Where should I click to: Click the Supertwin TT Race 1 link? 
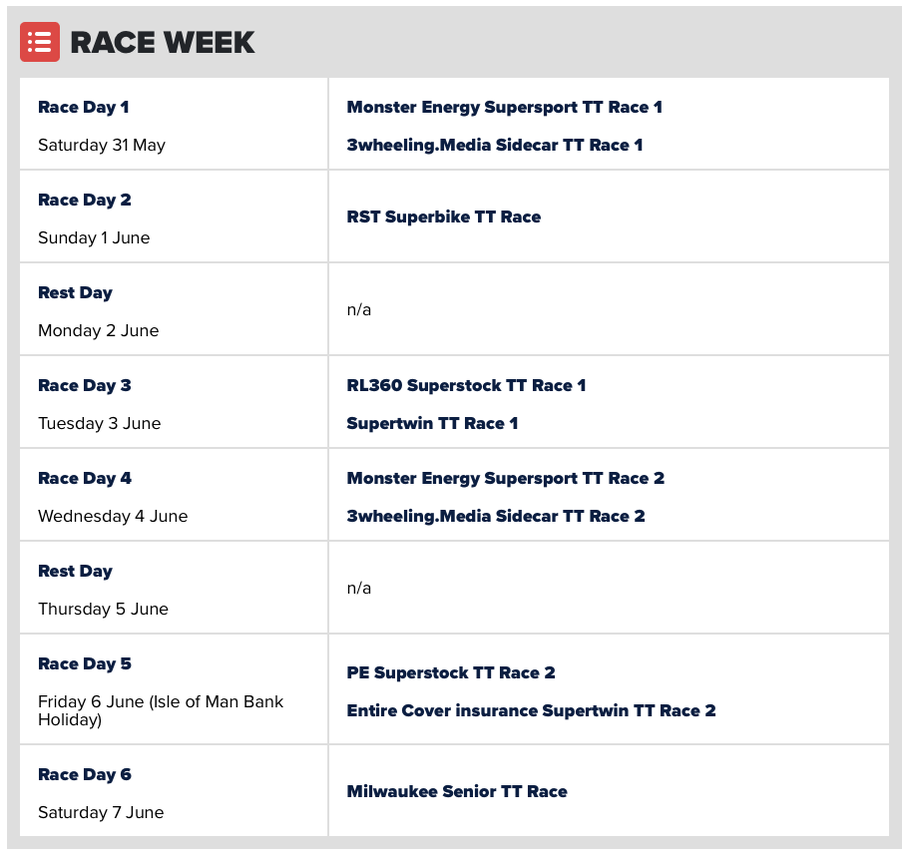(432, 424)
